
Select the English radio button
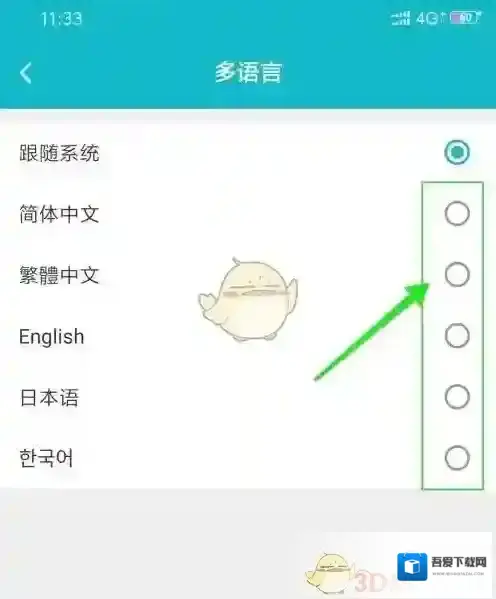pos(457,335)
